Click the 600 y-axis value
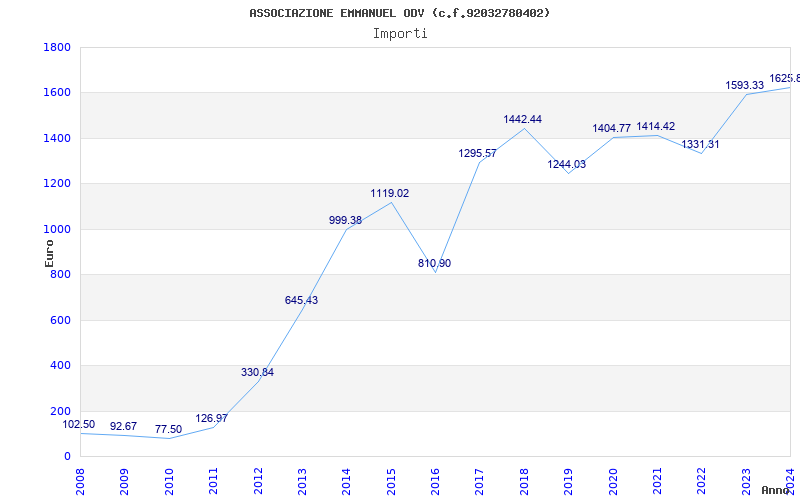Image resolution: width=800 pixels, height=500 pixels. pos(60,320)
